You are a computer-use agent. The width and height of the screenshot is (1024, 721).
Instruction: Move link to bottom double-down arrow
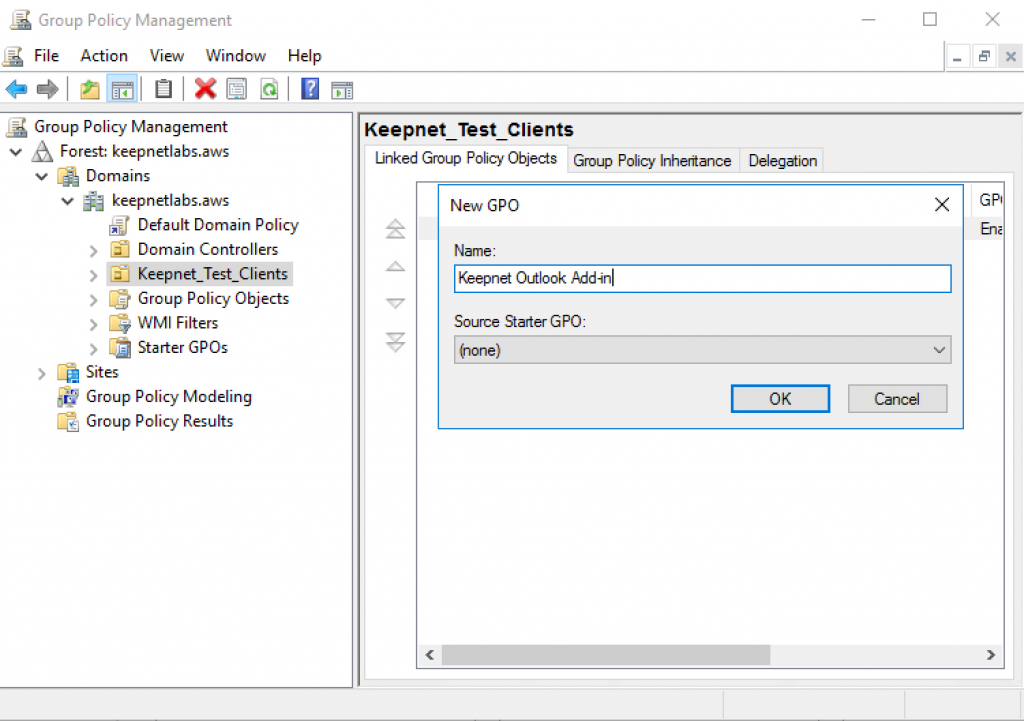[395, 341]
